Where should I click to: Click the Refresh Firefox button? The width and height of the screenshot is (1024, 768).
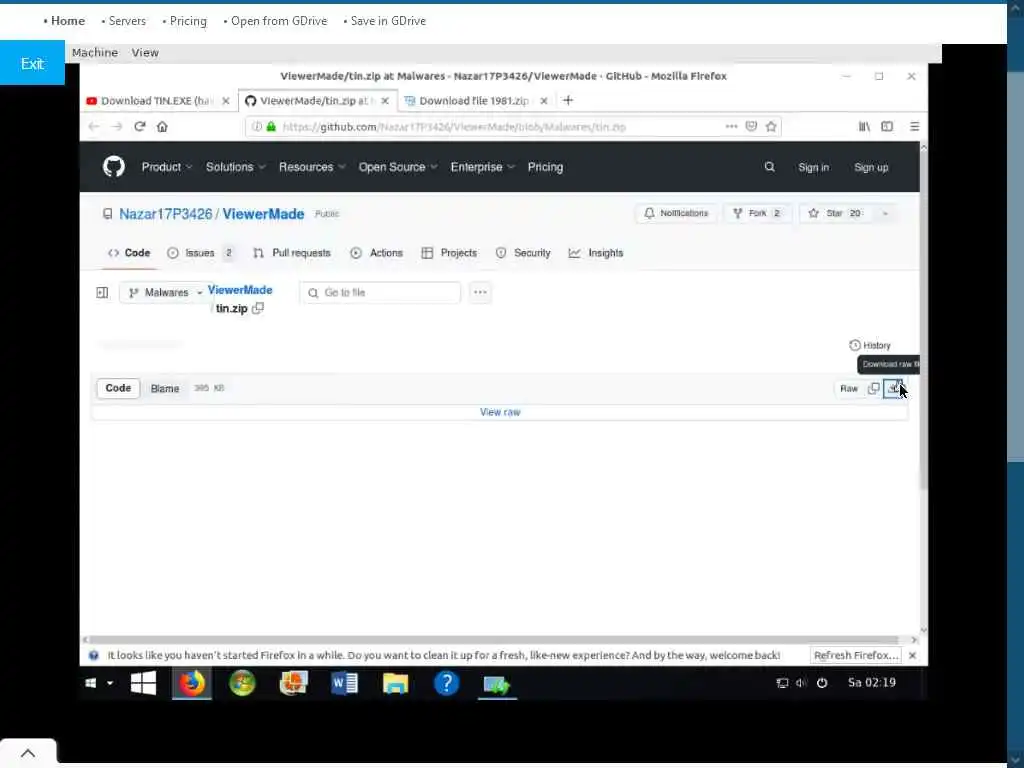(x=856, y=655)
